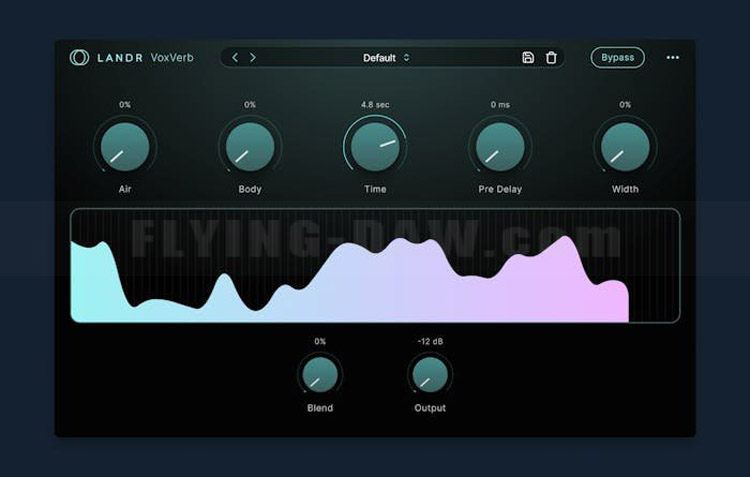
Task: Click the Blend label
Action: point(320,408)
